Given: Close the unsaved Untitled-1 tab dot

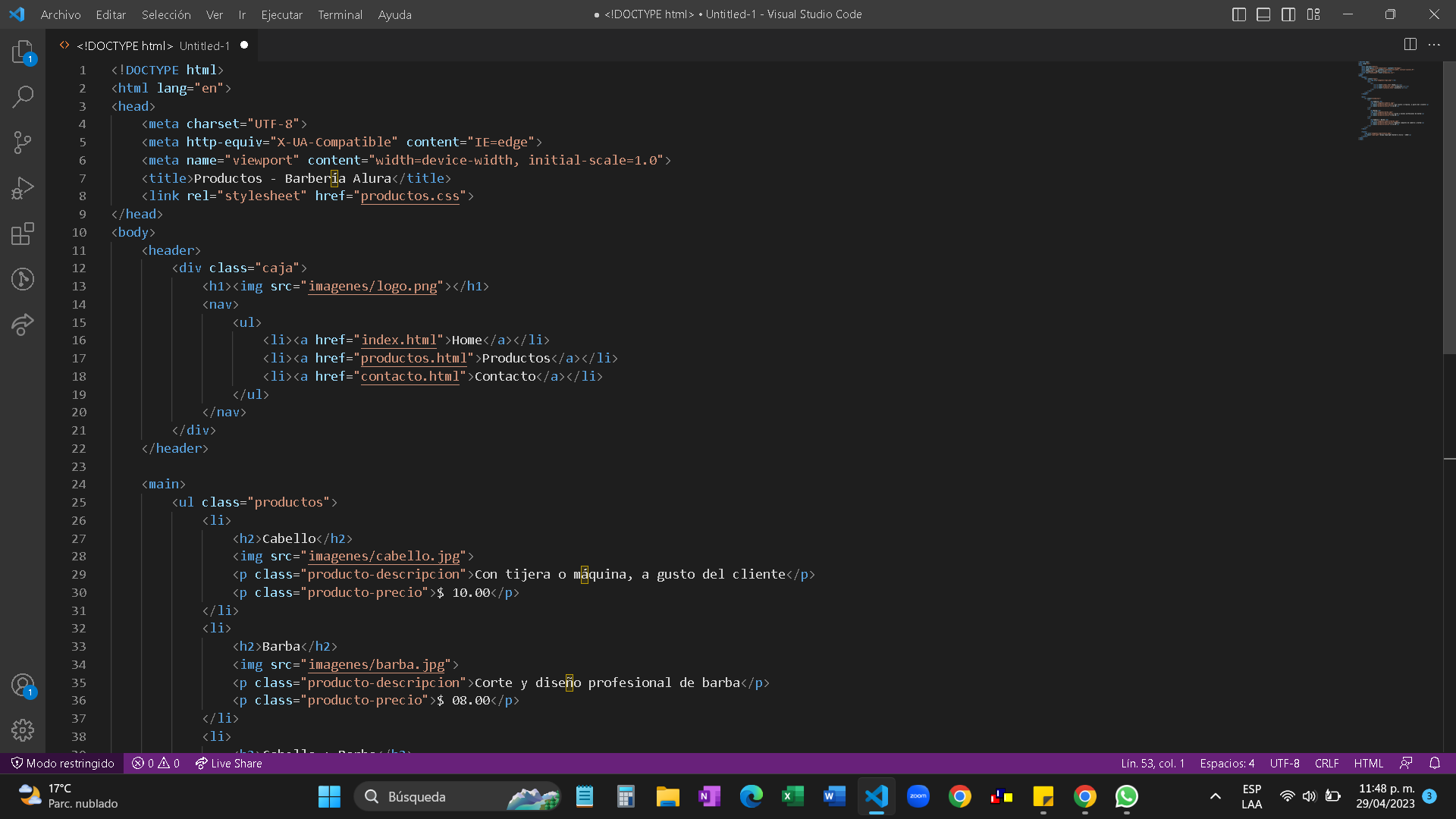Looking at the screenshot, I should (244, 45).
